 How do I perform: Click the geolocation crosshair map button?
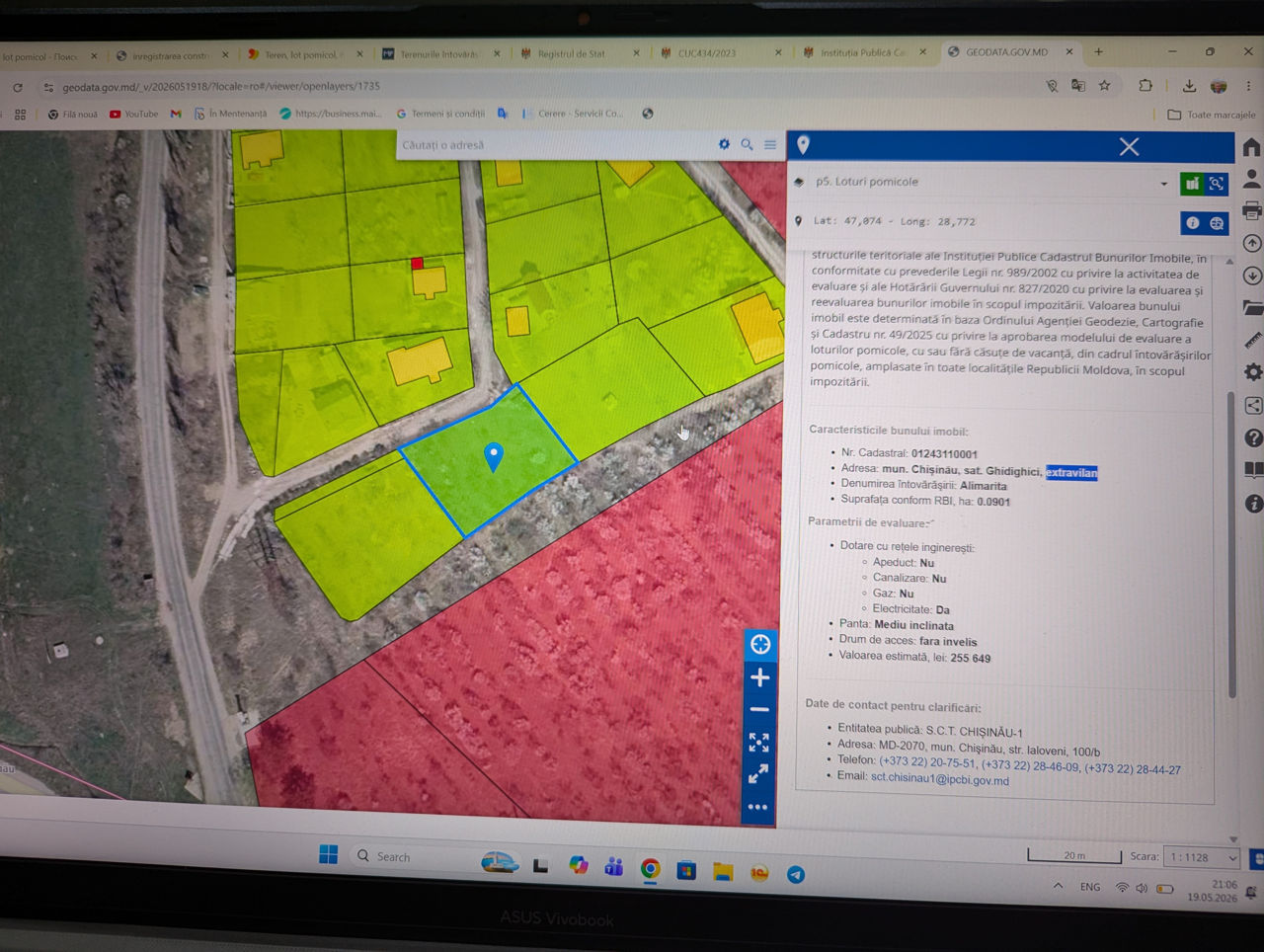pos(760,645)
